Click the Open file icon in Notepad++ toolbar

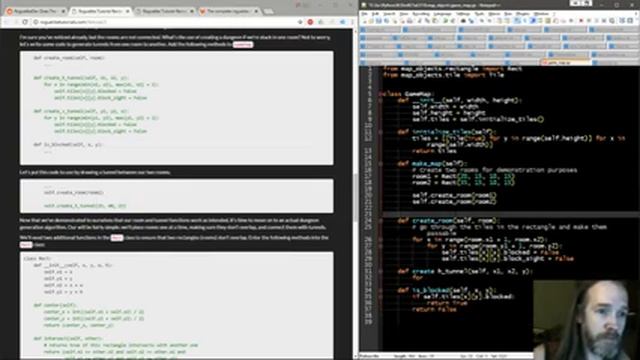[371, 21]
